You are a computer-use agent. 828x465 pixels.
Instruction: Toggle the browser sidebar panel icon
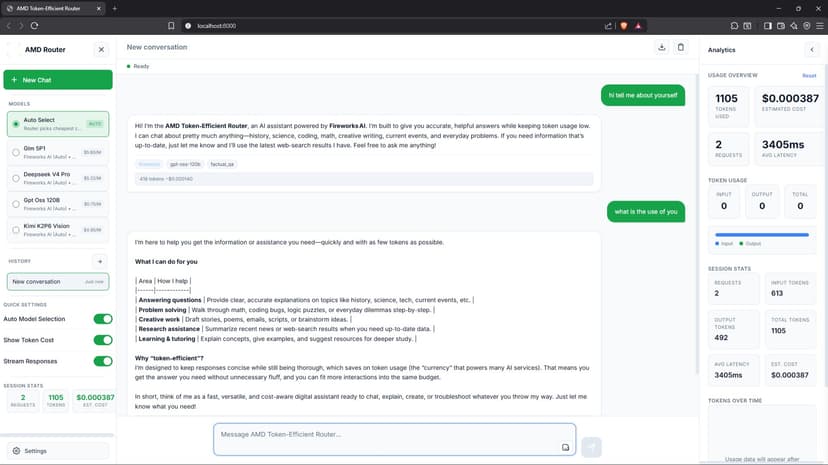pyautogui.click(x=767, y=25)
